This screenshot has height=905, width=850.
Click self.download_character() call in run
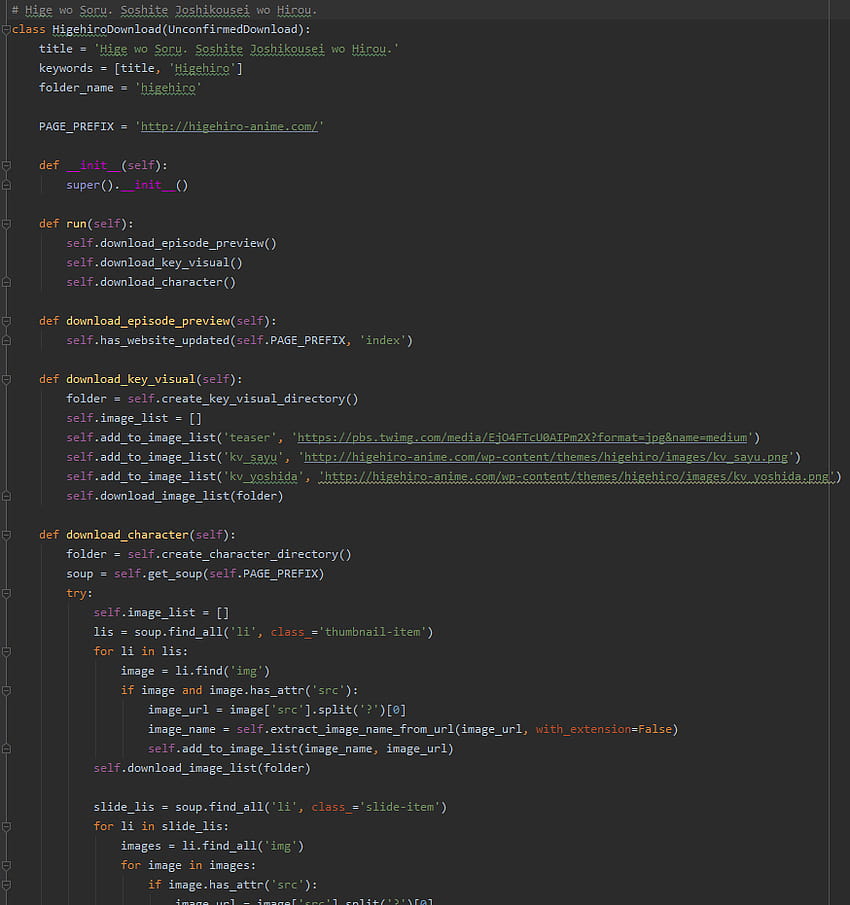click(x=151, y=282)
